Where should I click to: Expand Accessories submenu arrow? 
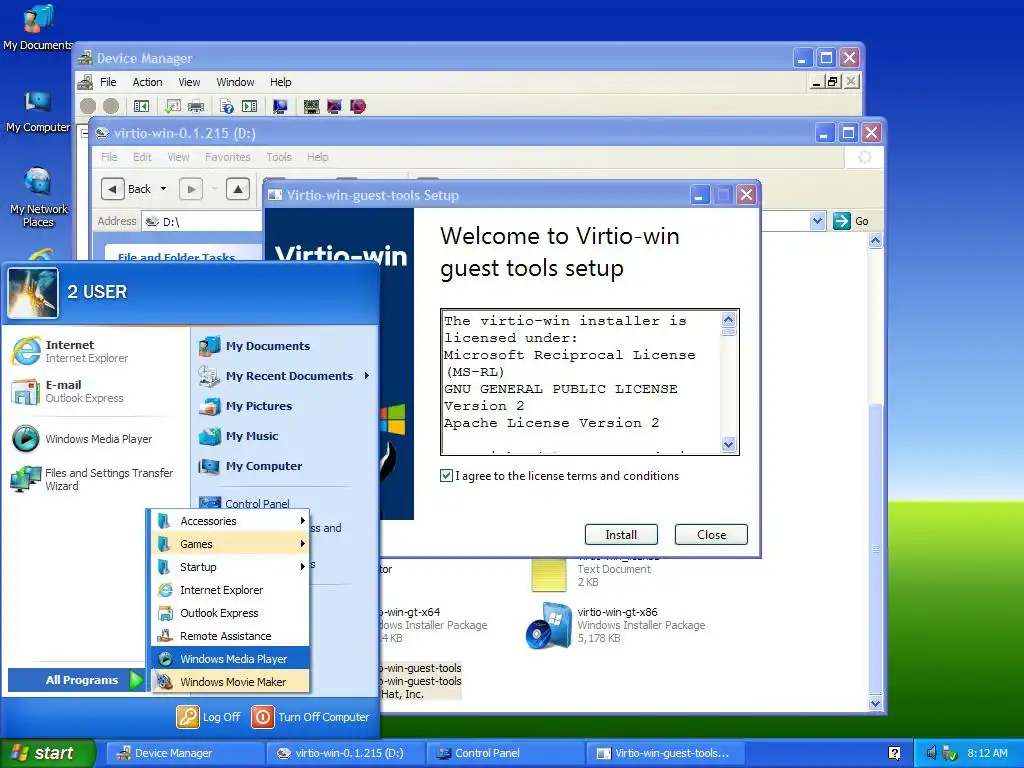pos(302,520)
